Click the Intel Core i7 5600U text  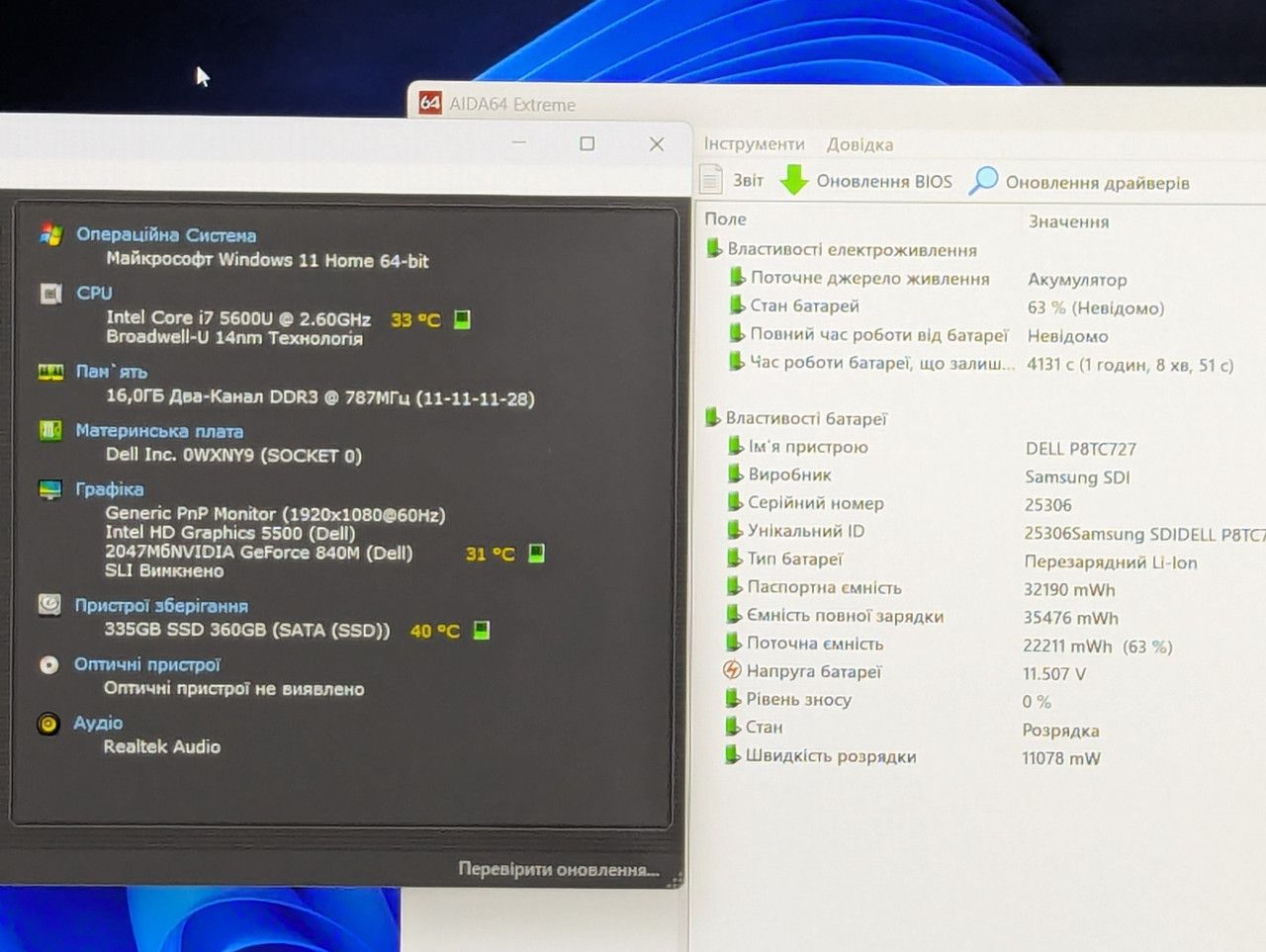click(238, 318)
